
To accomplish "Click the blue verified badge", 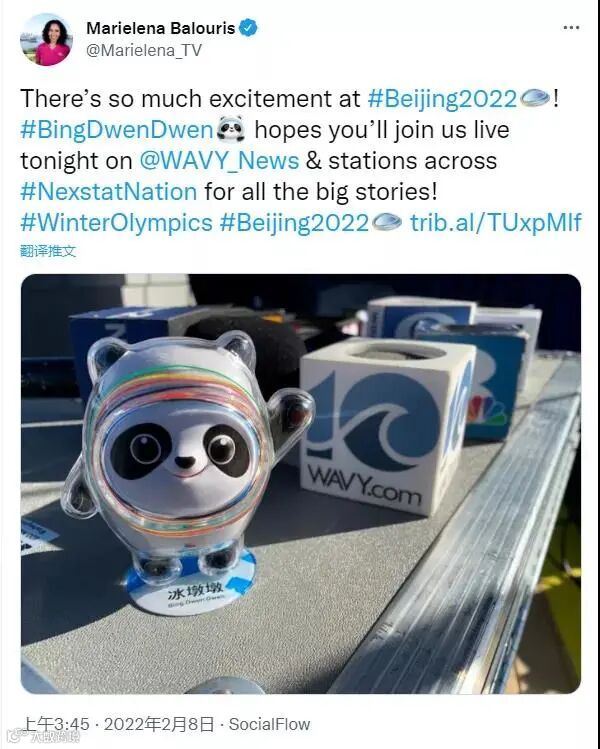I will point(248,28).
